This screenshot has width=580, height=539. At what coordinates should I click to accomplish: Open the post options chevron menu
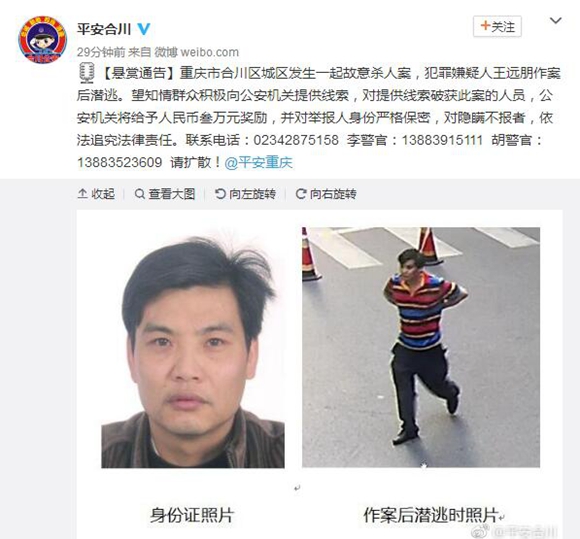[x=556, y=21]
